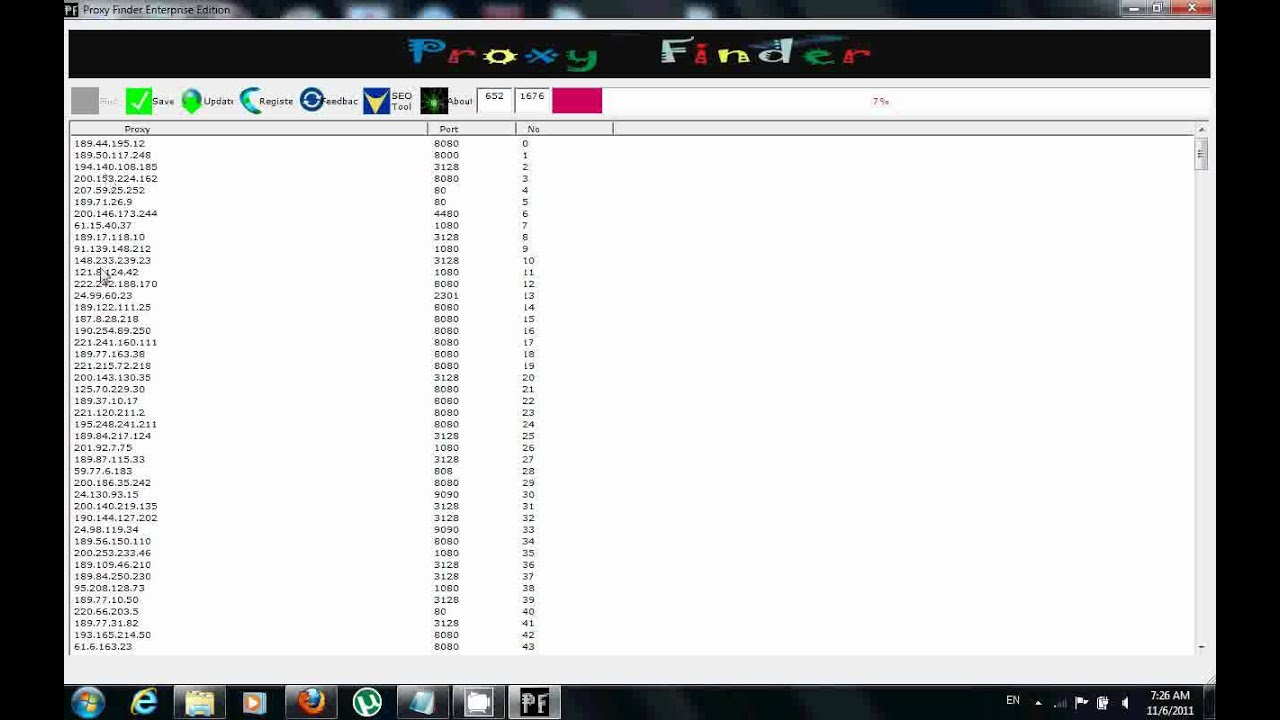Click the scrollbar down arrow of the list

pyautogui.click(x=1201, y=647)
